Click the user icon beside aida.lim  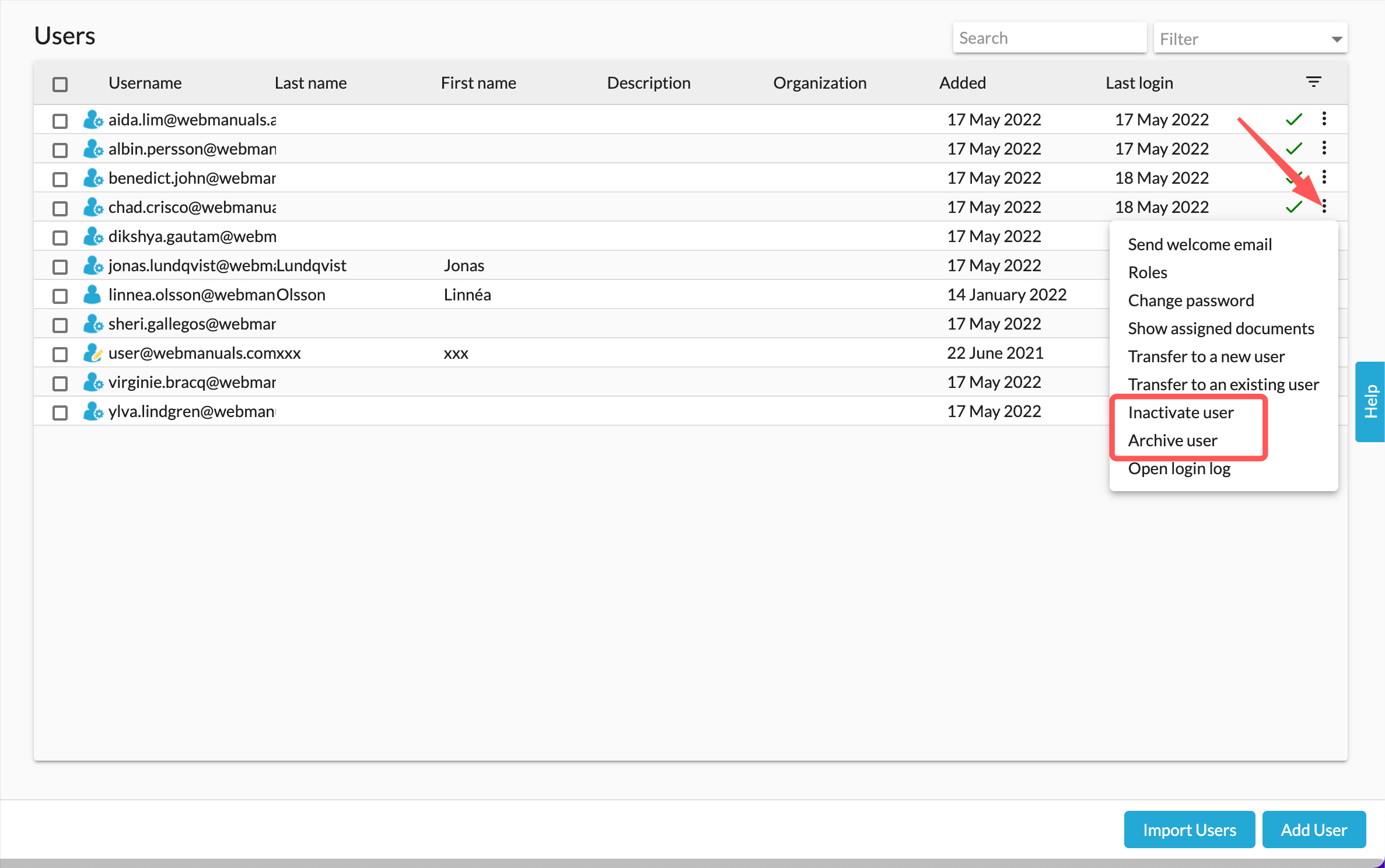click(93, 120)
